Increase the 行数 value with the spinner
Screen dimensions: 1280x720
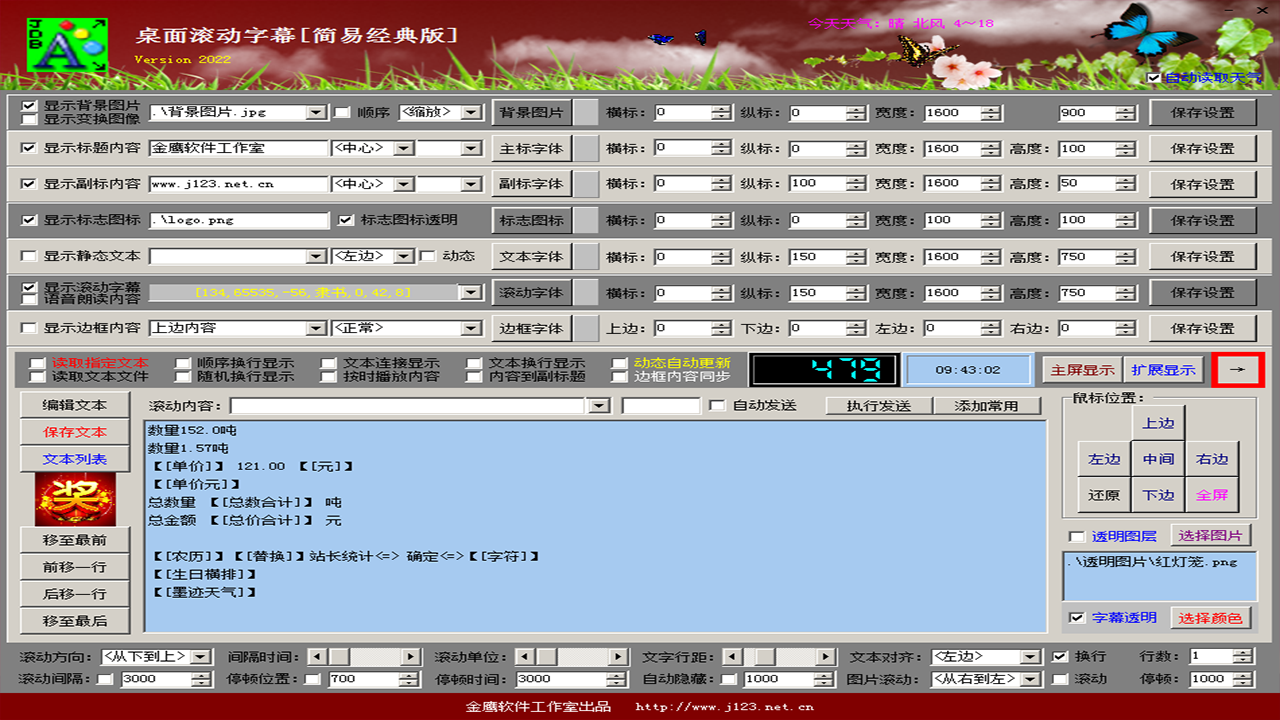[1242, 652]
